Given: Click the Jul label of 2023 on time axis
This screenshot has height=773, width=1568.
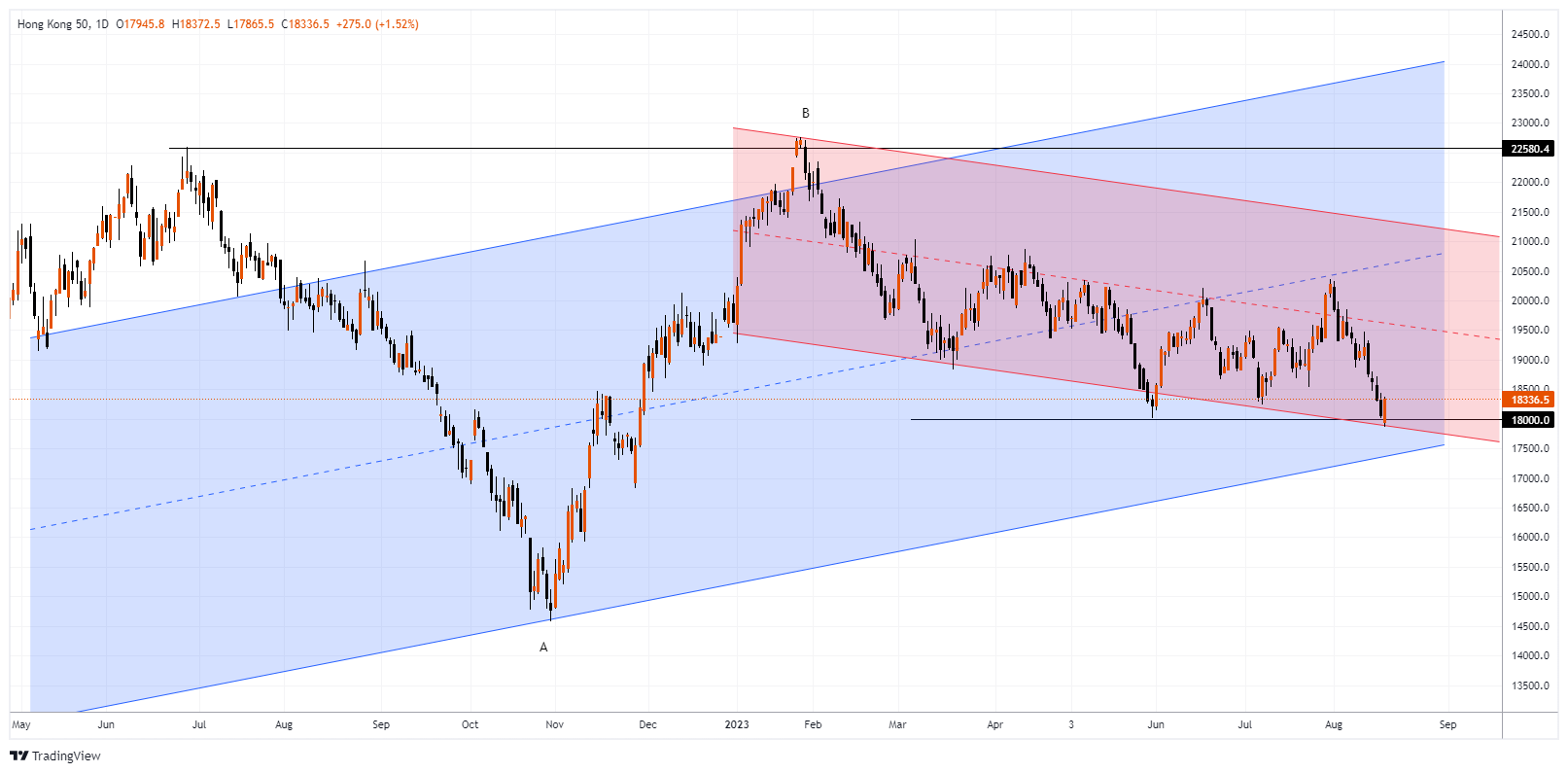Looking at the screenshot, I should tap(1244, 724).
